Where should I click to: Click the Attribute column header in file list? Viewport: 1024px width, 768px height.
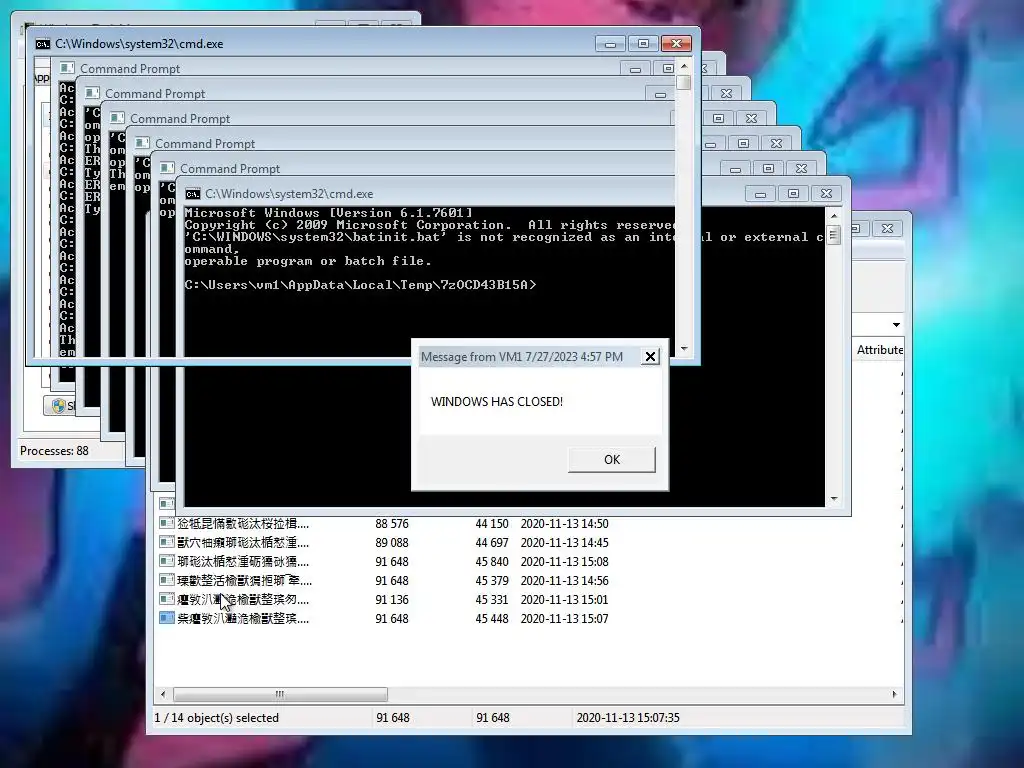point(879,350)
